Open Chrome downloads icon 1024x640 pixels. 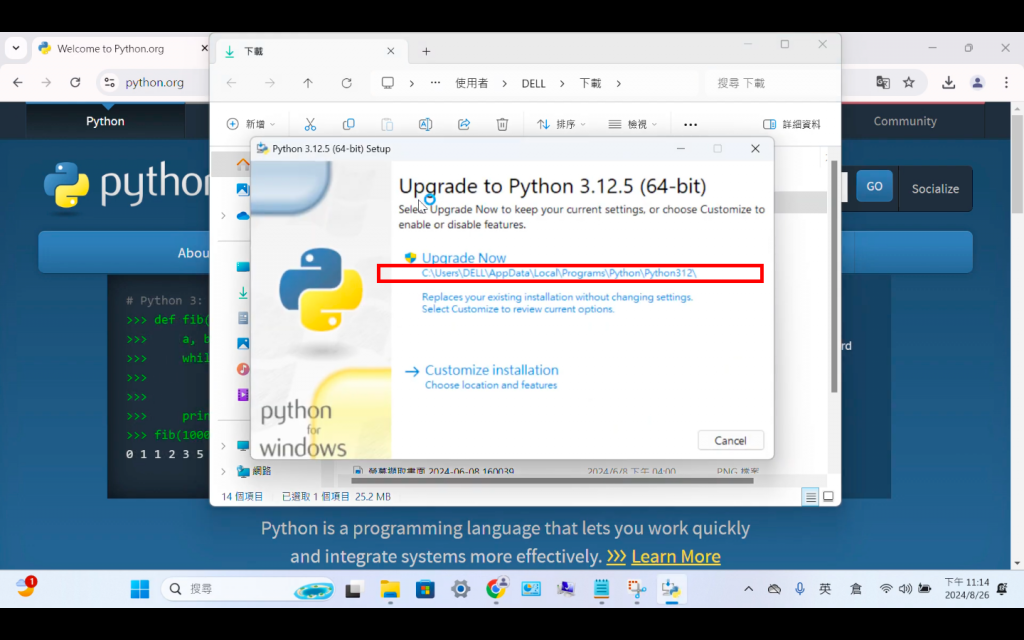(x=948, y=82)
